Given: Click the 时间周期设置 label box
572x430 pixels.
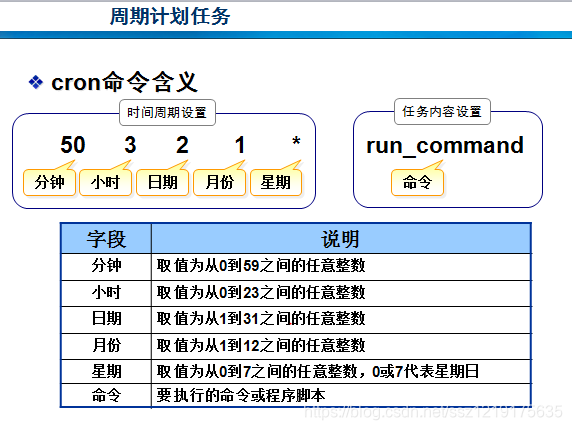Looking at the screenshot, I should click(167, 112).
